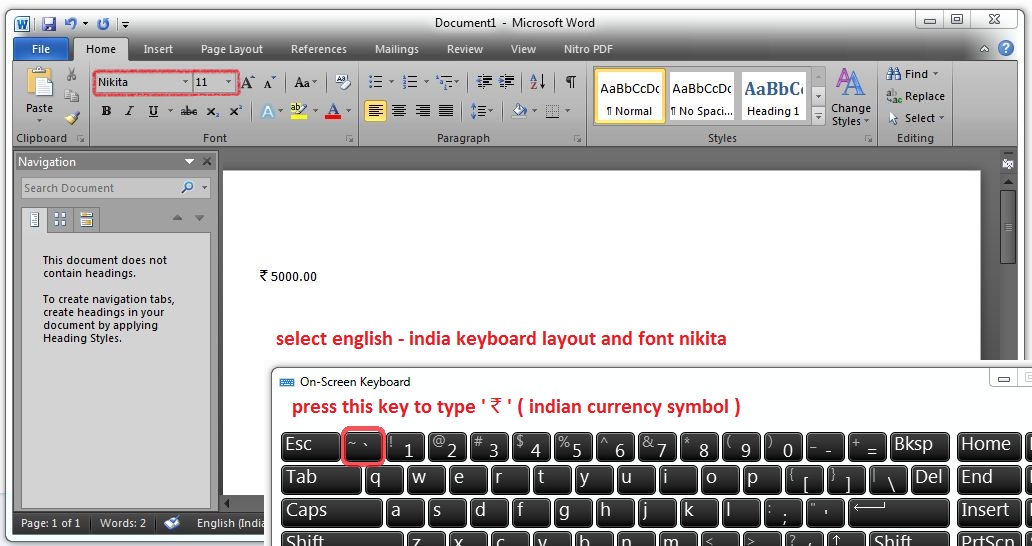Expand the Find dropdown arrow

936,74
